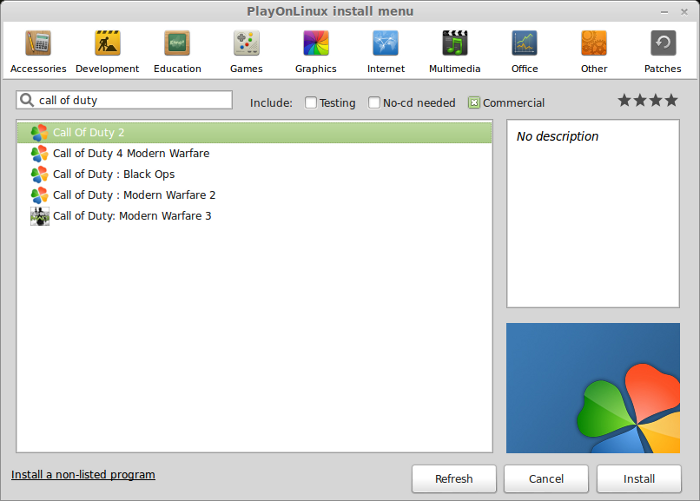Viewport: 700px width, 501px height.
Task: Uncheck the Commercial checkbox
Action: pos(474,103)
